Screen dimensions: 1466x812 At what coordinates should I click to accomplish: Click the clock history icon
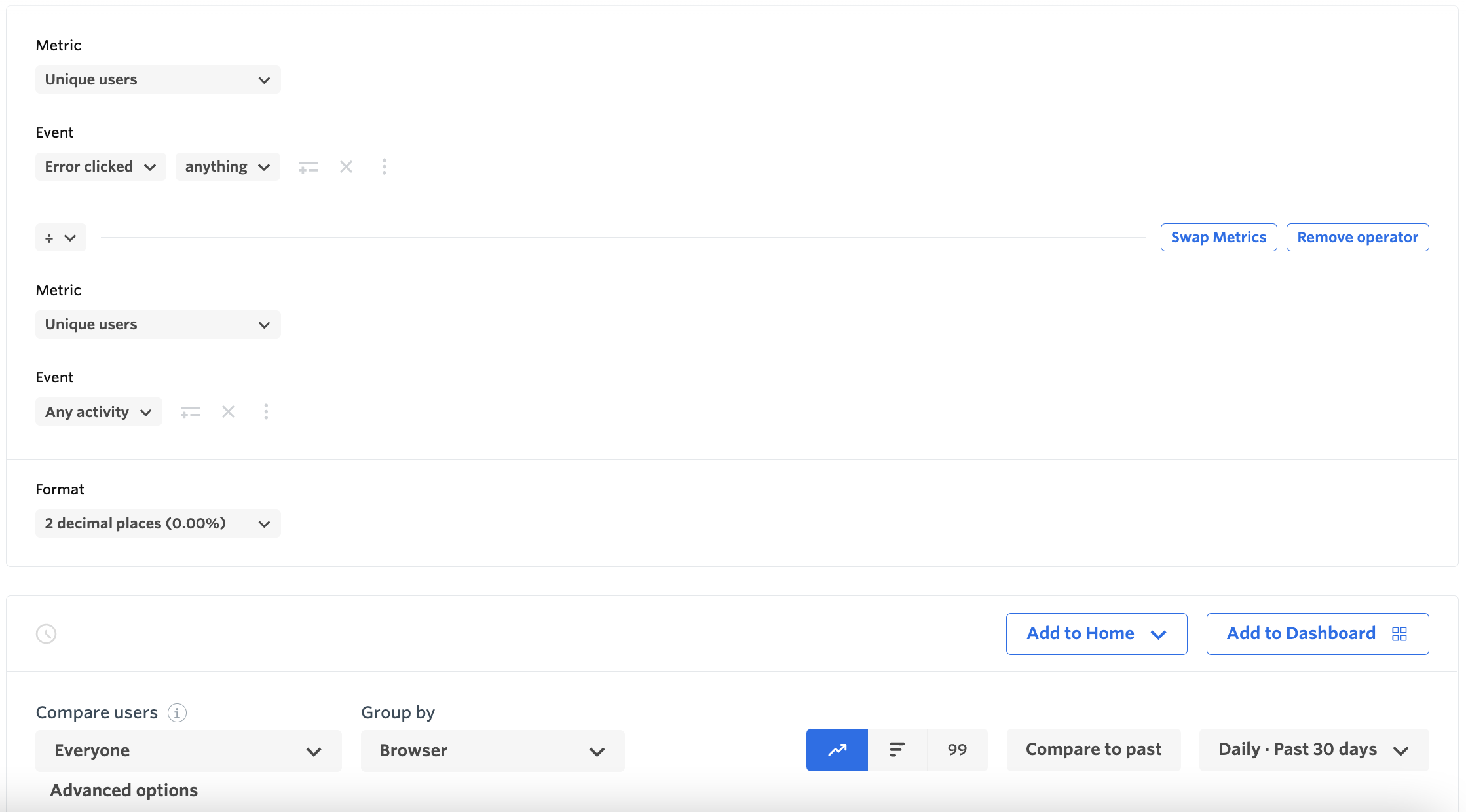pos(46,634)
